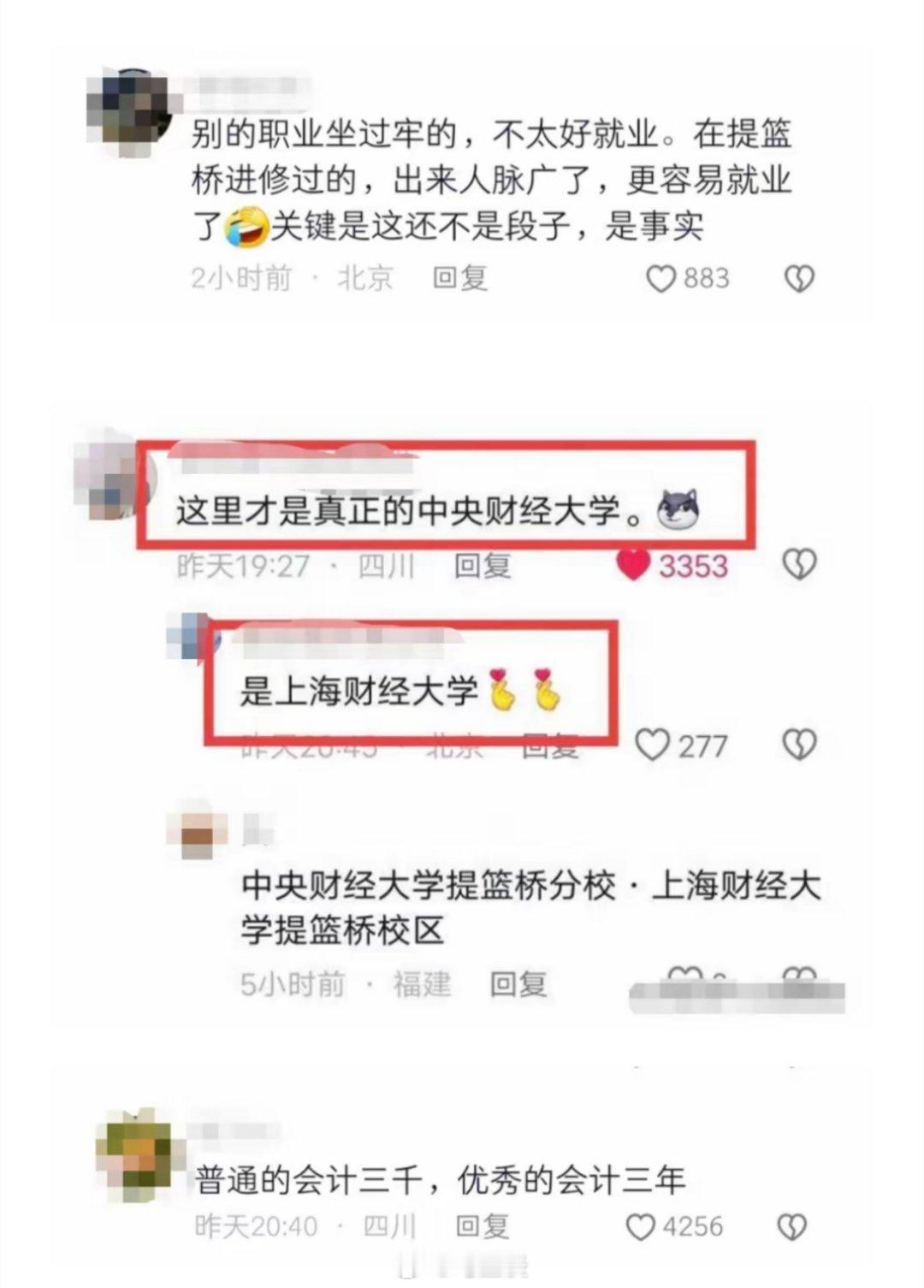Screen dimensions: 924x1288
Task: Open small avatar of the 上海财经大学 replier
Action: 194,638
